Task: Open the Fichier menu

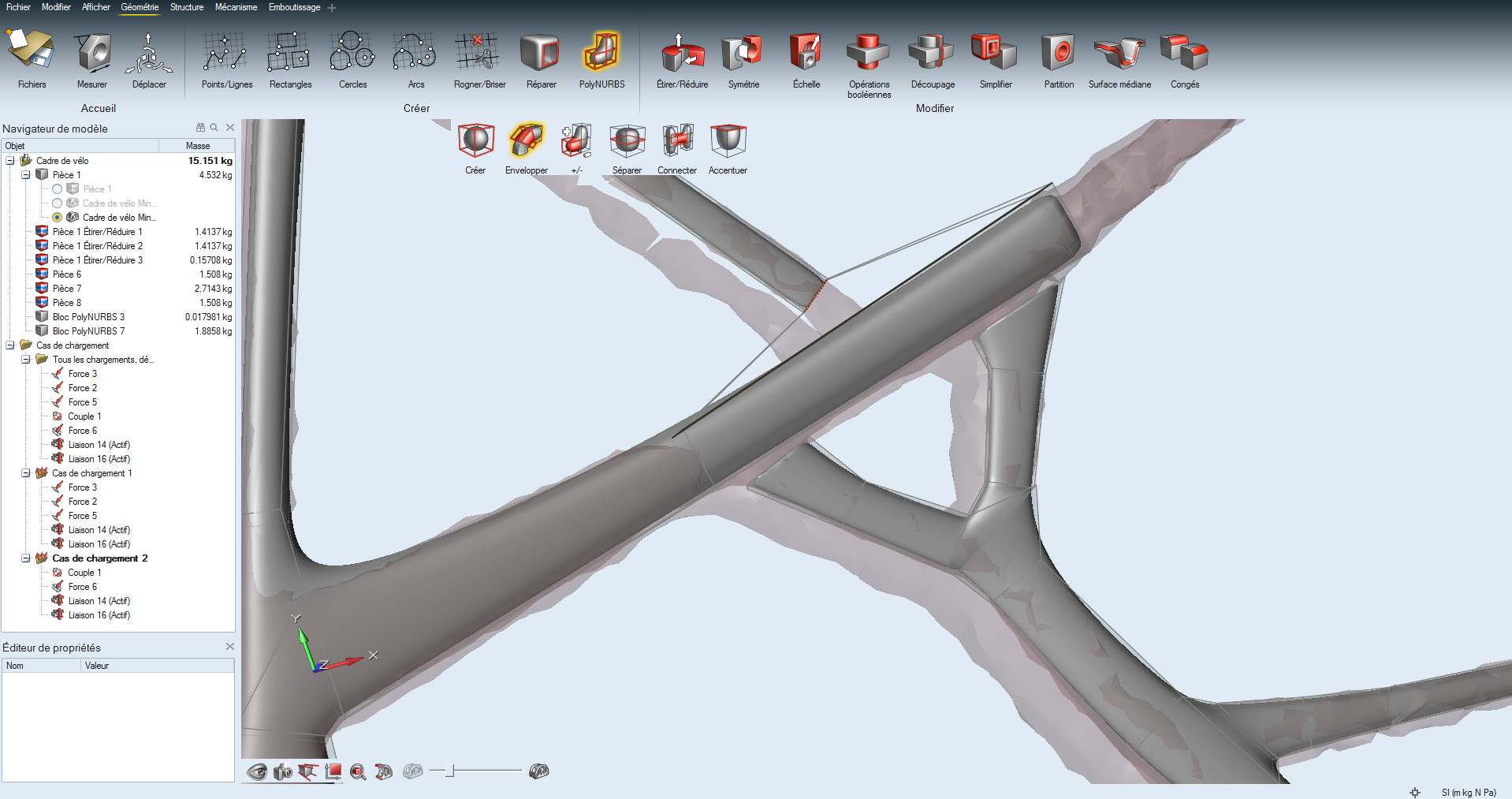Action: point(18,7)
